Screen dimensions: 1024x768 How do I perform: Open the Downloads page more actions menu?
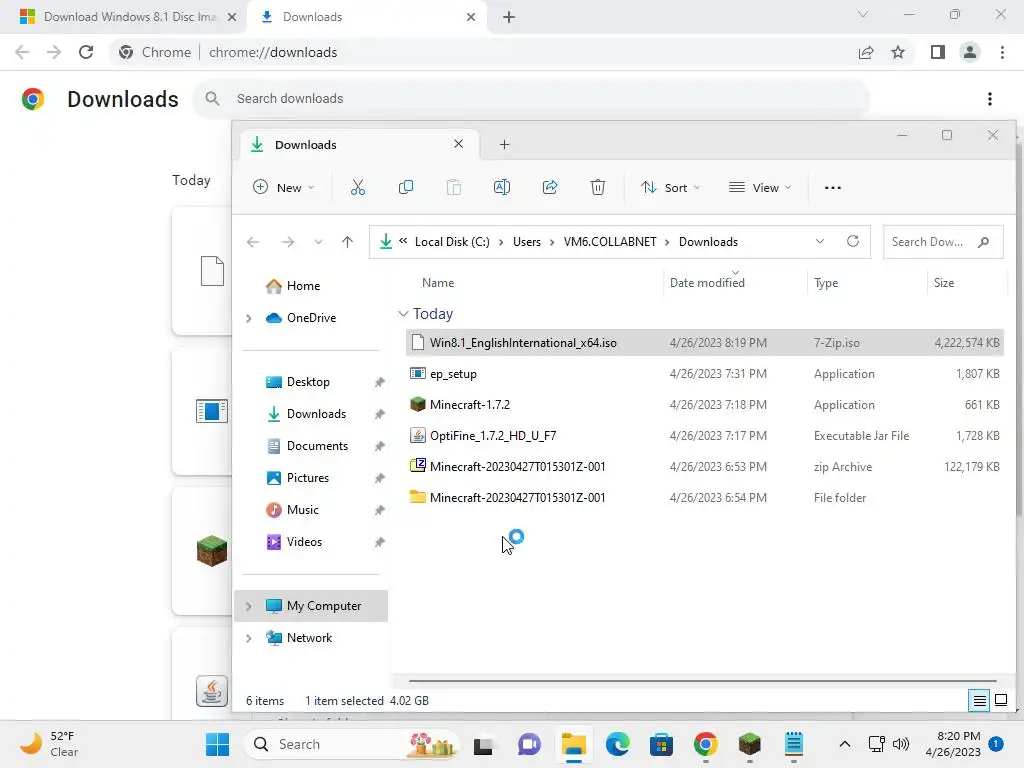990,99
